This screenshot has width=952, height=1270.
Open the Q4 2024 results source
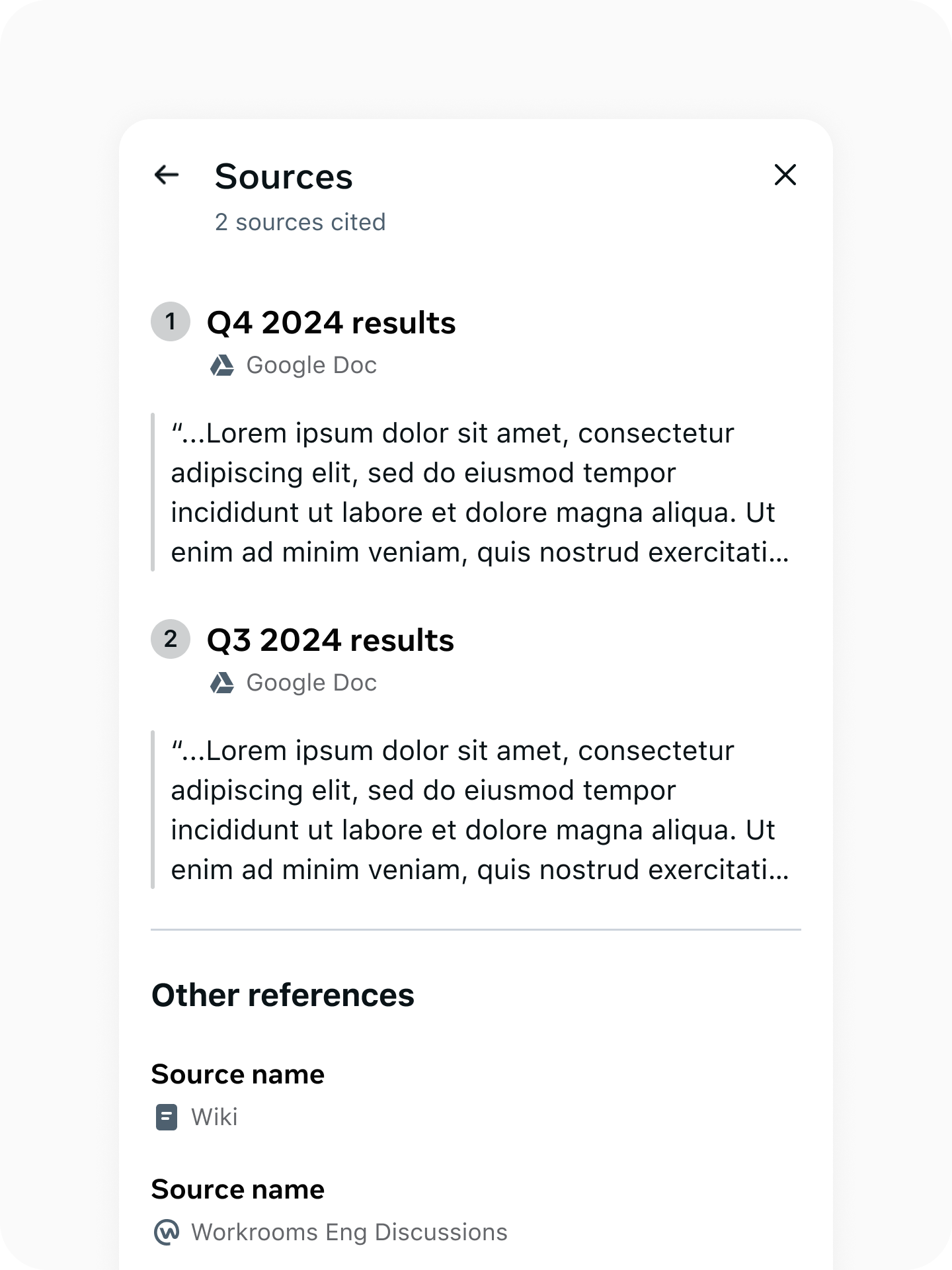click(331, 323)
